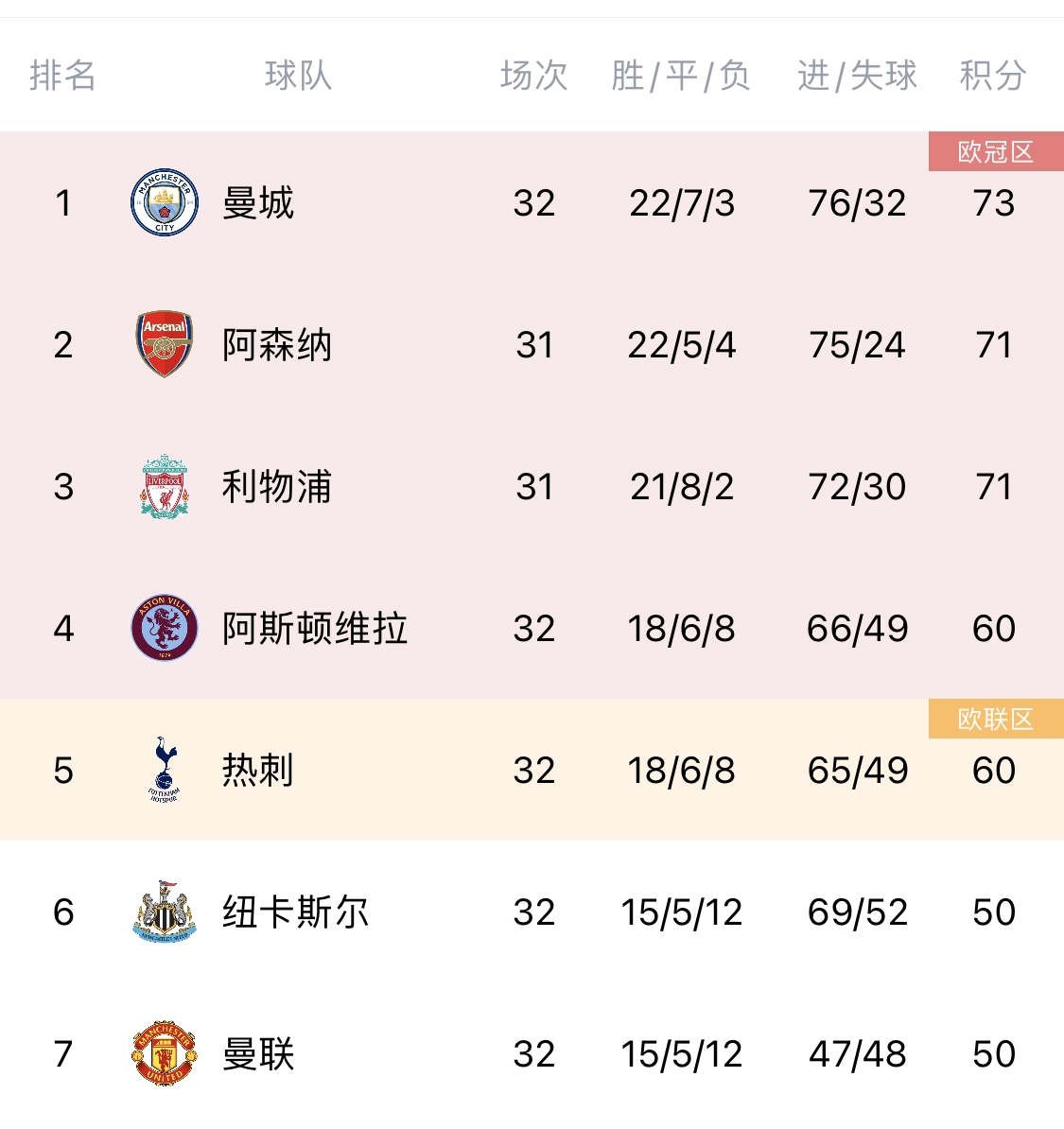This screenshot has width=1064, height=1129.
Task: Select the Newcastle United crest
Action: [x=164, y=912]
